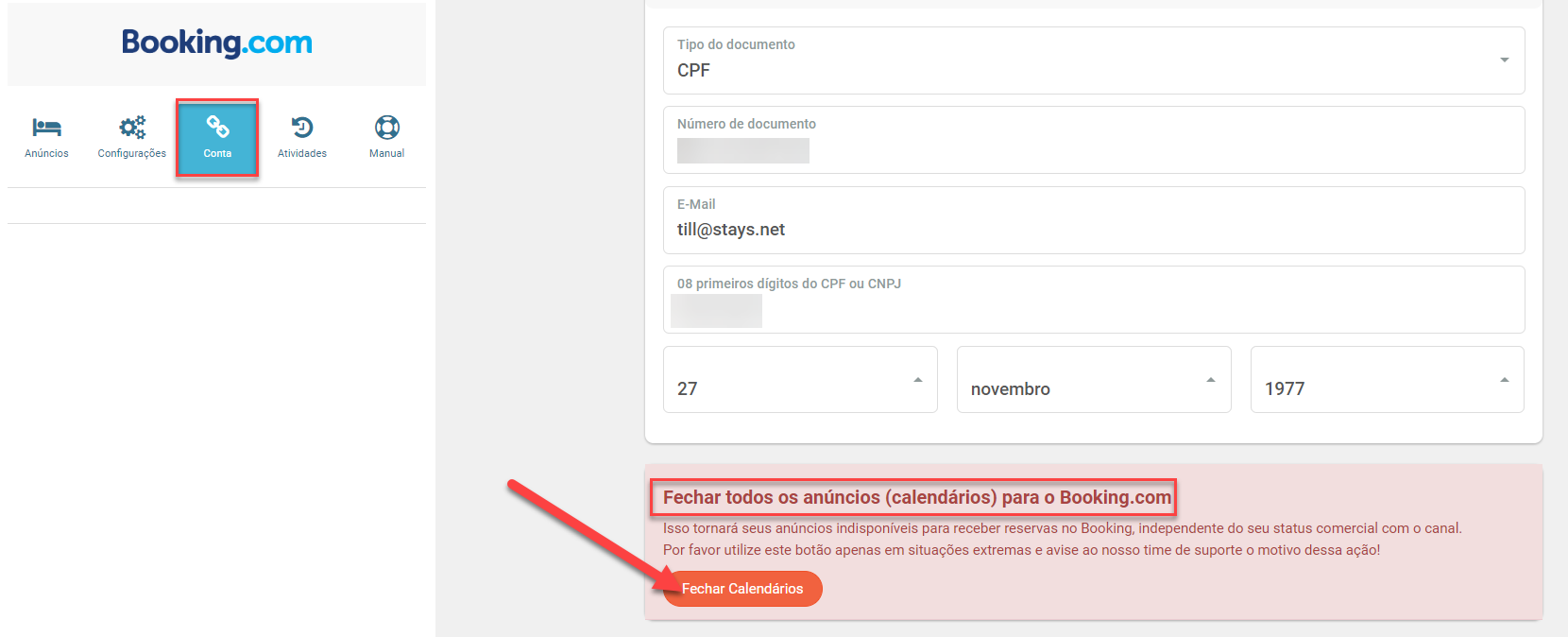This screenshot has height=637, width=1568.
Task: Click the E-Mail field with till@stays.net
Action: click(1094, 220)
